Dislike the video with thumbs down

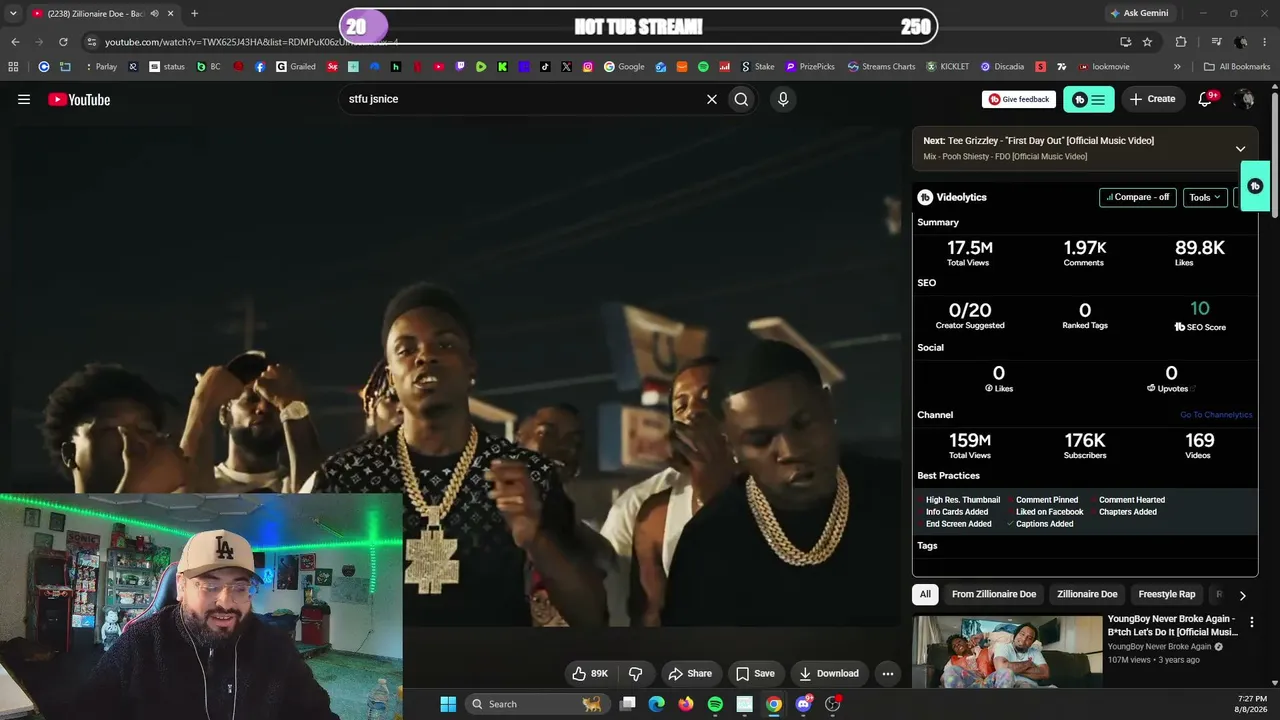[x=635, y=674]
